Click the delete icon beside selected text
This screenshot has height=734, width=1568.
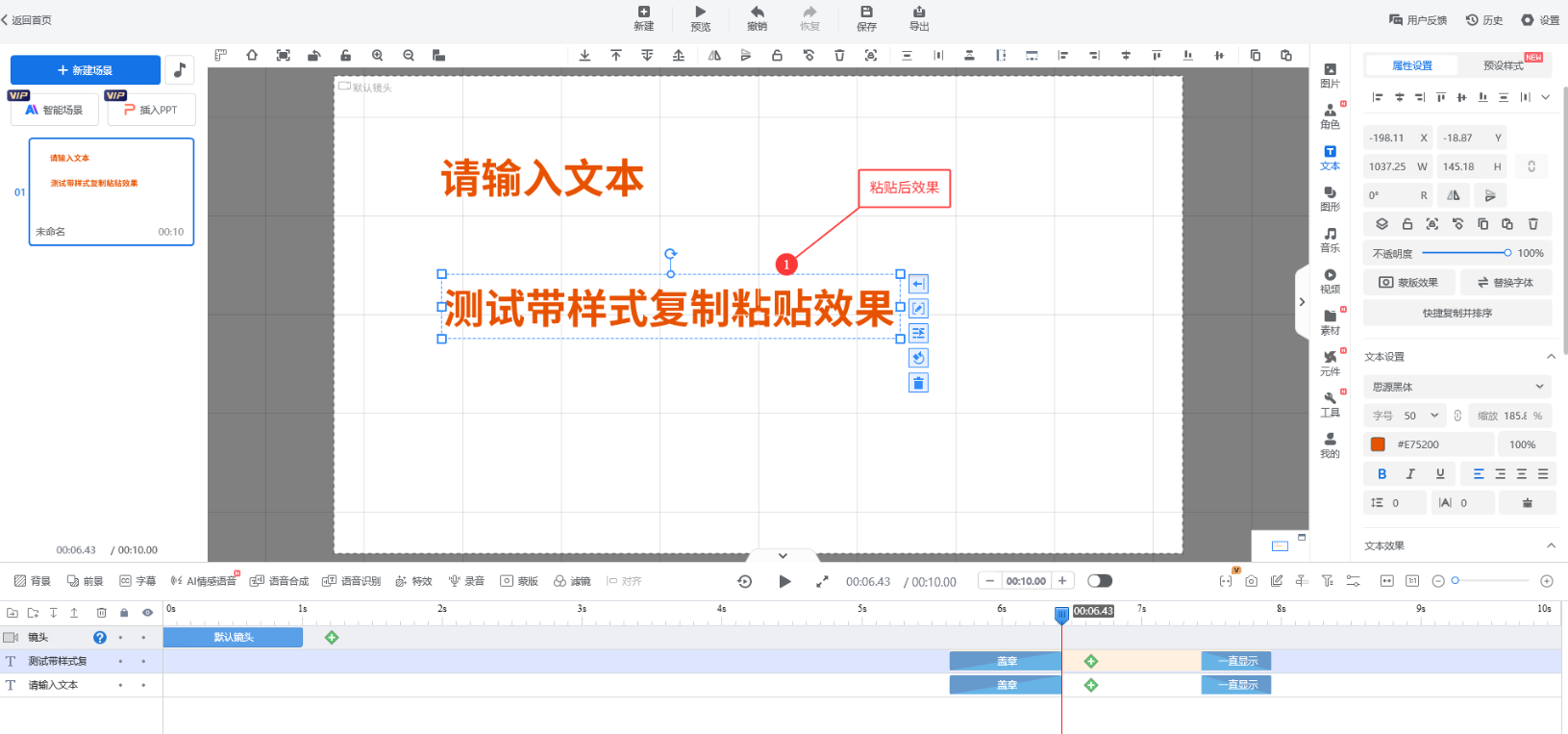[x=918, y=383]
